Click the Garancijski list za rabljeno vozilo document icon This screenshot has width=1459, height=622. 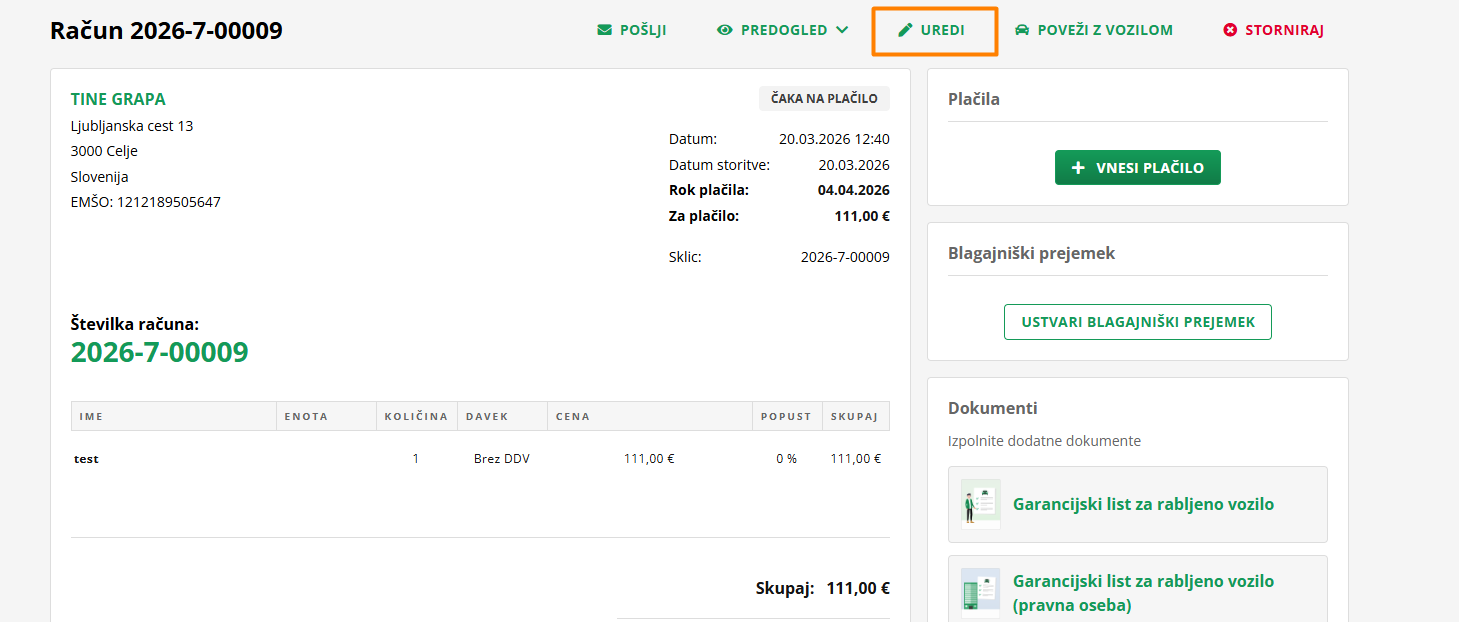980,504
